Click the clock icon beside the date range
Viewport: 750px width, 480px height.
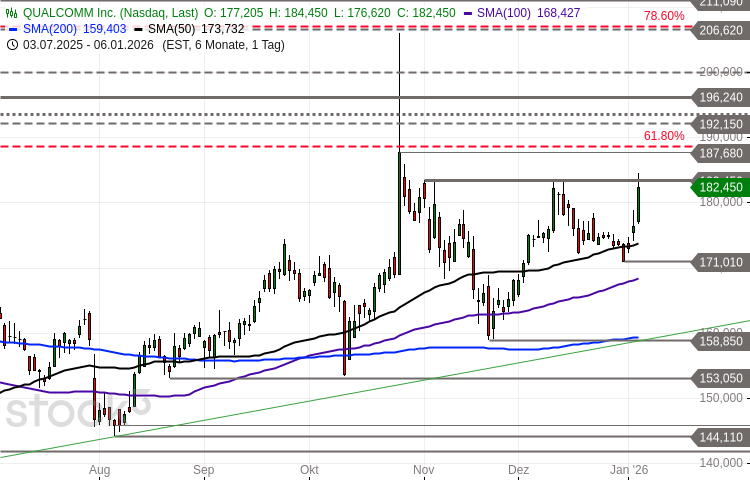point(11,44)
